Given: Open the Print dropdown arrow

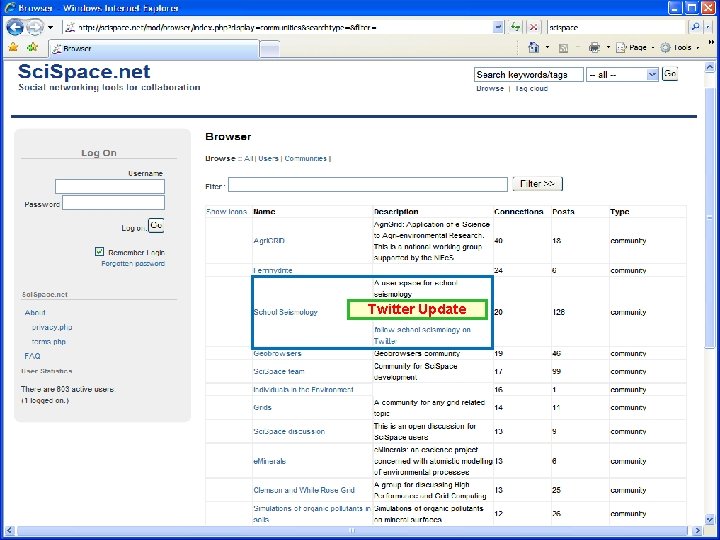Looking at the screenshot, I should click(608, 47).
